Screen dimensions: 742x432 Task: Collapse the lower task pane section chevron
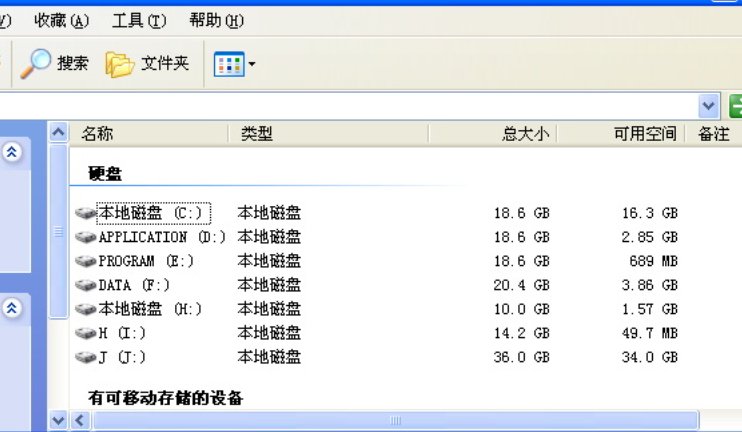(12, 309)
